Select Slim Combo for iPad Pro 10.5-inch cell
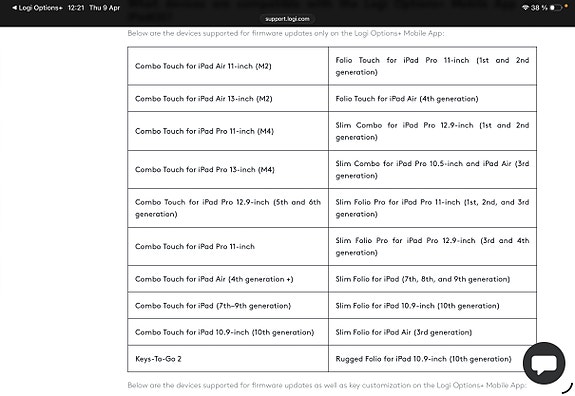The height and width of the screenshot is (396, 575). tap(433, 170)
